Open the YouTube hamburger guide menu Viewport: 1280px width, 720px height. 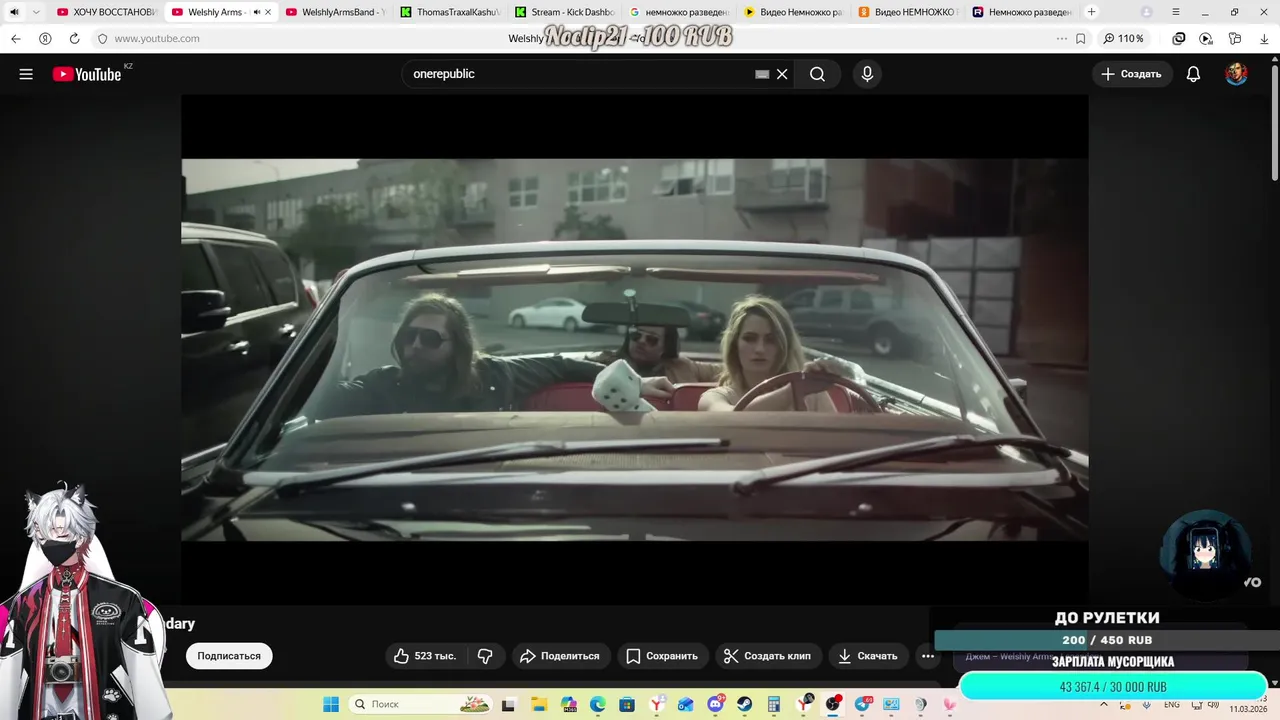26,74
